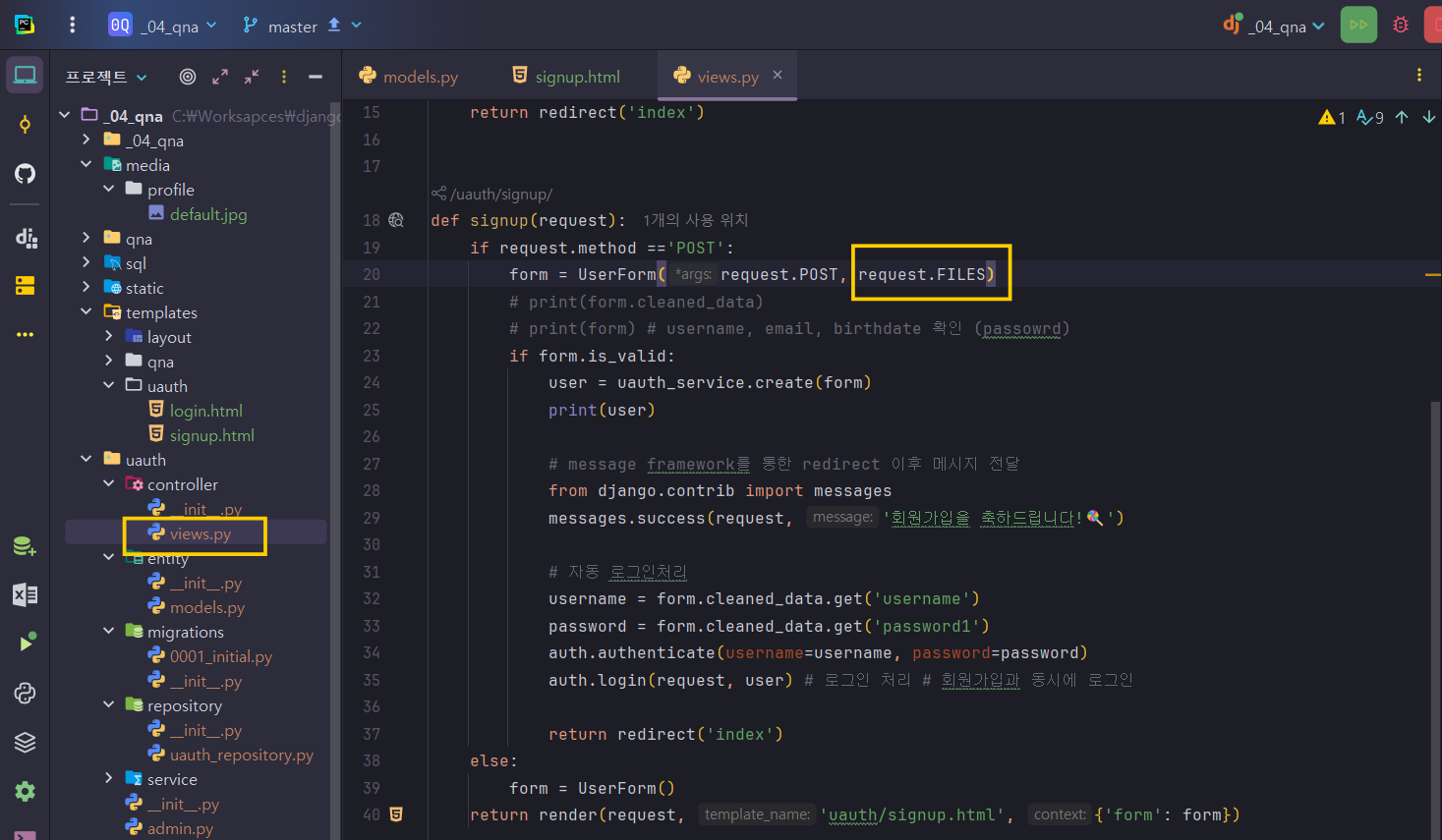Open the Python Console tool window
This screenshot has width=1442, height=840.
[25, 693]
